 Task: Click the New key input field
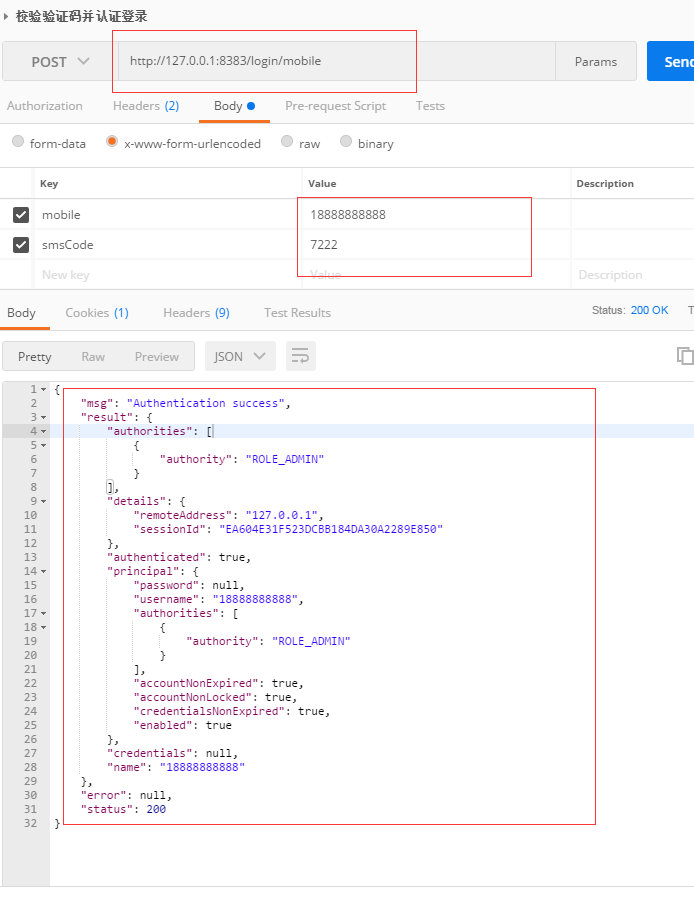(168, 275)
